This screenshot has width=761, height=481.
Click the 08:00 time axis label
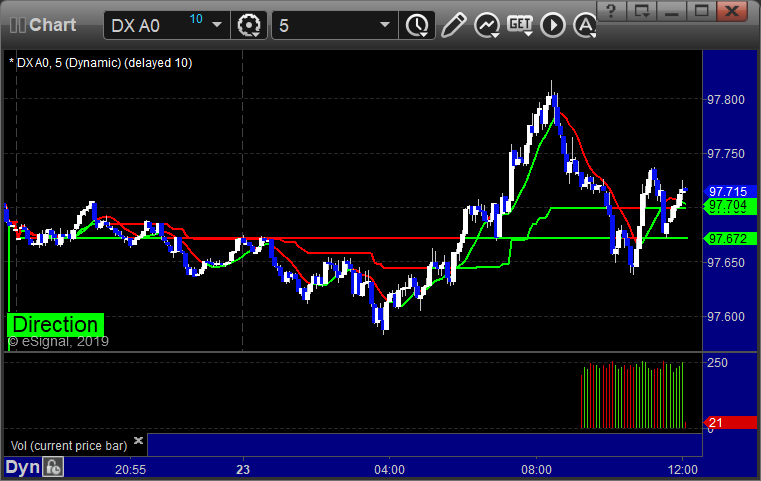click(x=536, y=469)
